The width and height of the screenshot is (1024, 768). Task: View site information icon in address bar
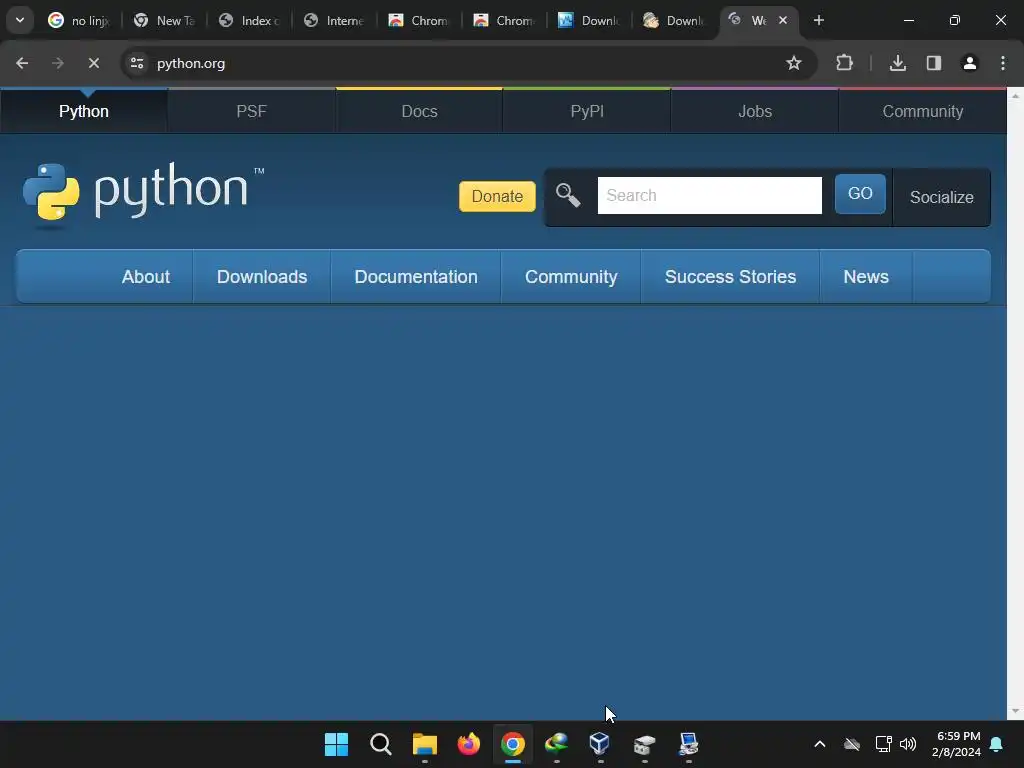pos(137,63)
